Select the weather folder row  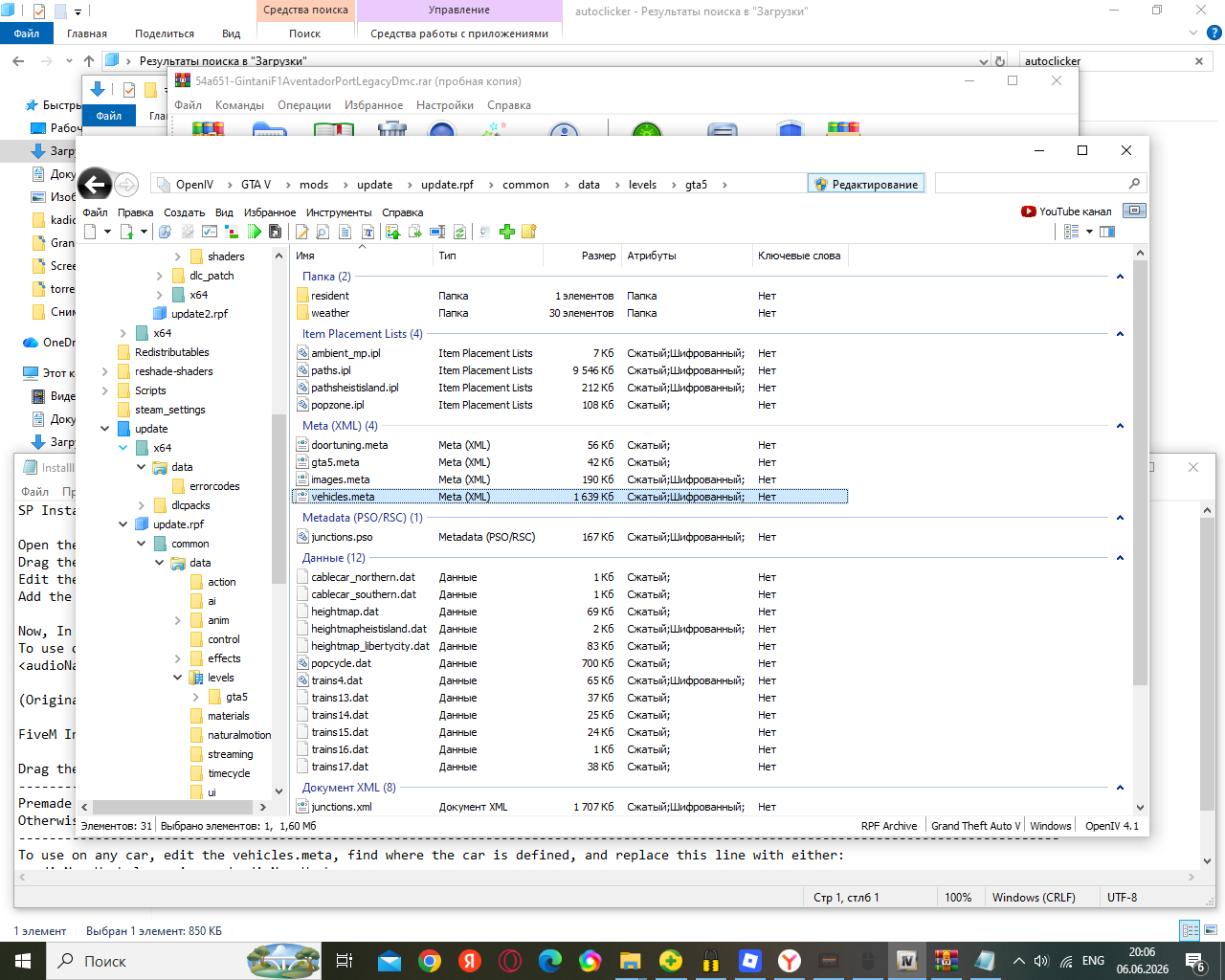point(569,313)
